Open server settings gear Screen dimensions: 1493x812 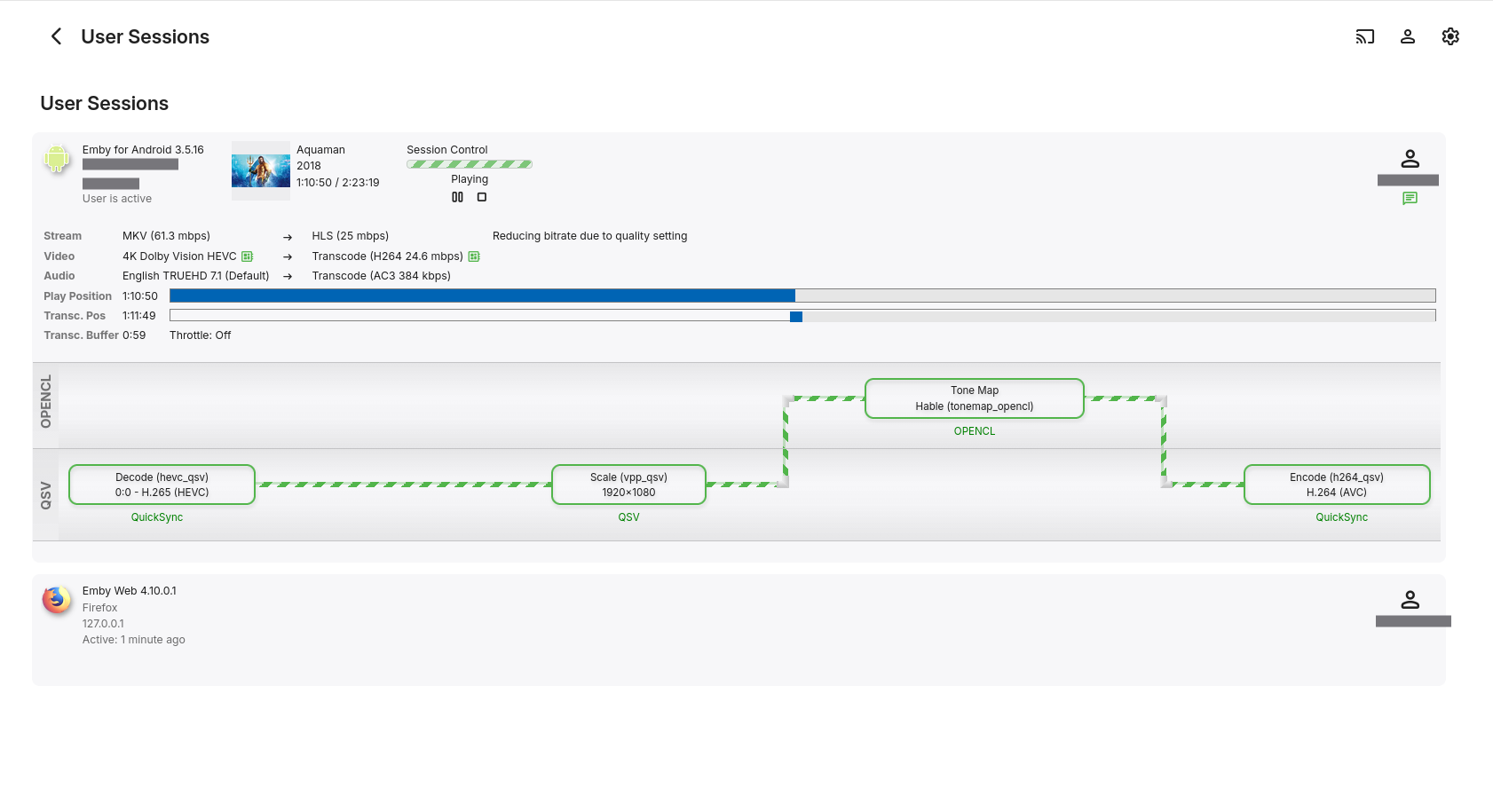coord(1450,36)
